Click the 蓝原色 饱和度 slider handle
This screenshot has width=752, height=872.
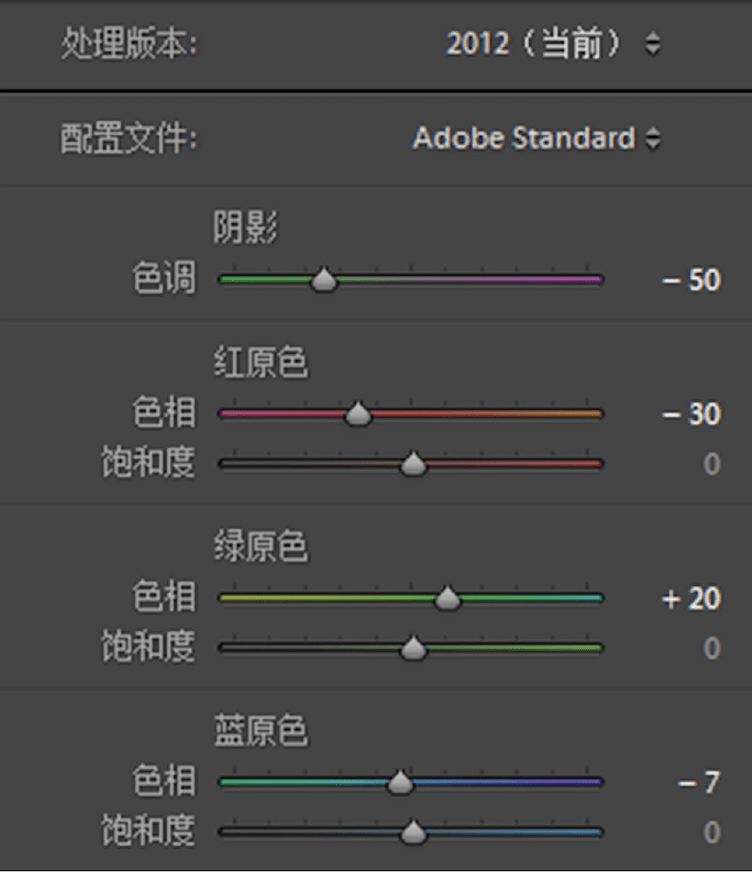(413, 832)
